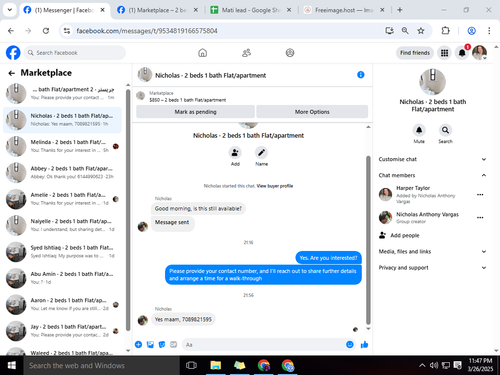Choose a GIF in composer
Screen dimensions: 500x375
pos(174,344)
